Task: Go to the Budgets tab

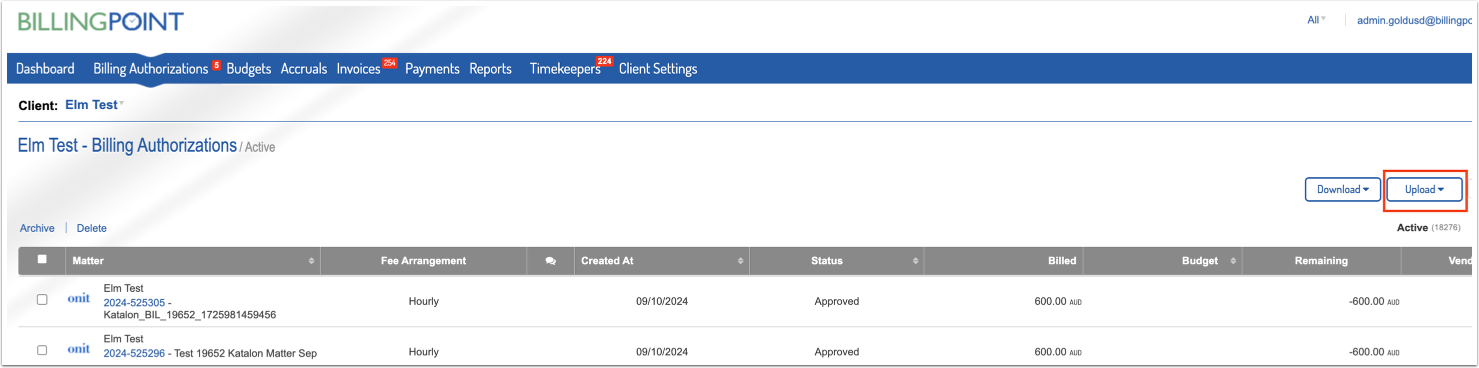Action: 249,69
